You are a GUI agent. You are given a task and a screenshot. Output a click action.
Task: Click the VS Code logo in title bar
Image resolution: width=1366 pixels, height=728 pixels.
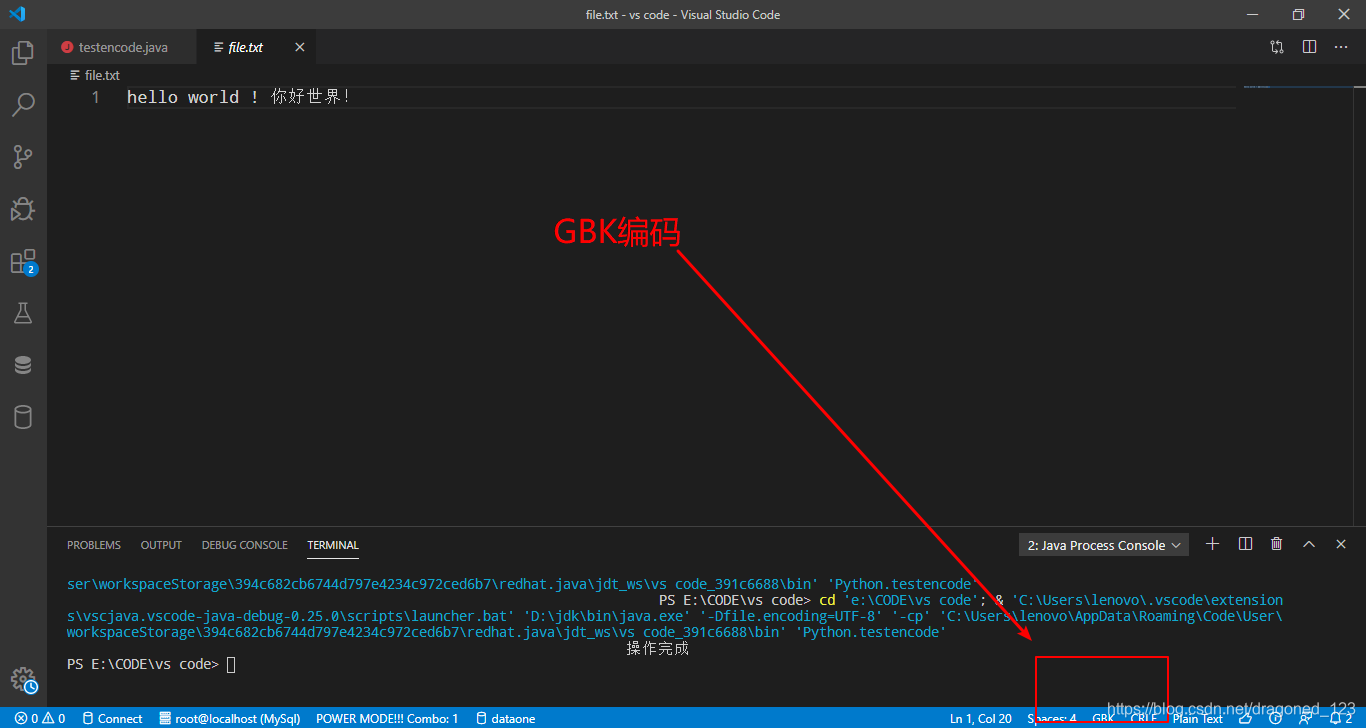point(16,14)
